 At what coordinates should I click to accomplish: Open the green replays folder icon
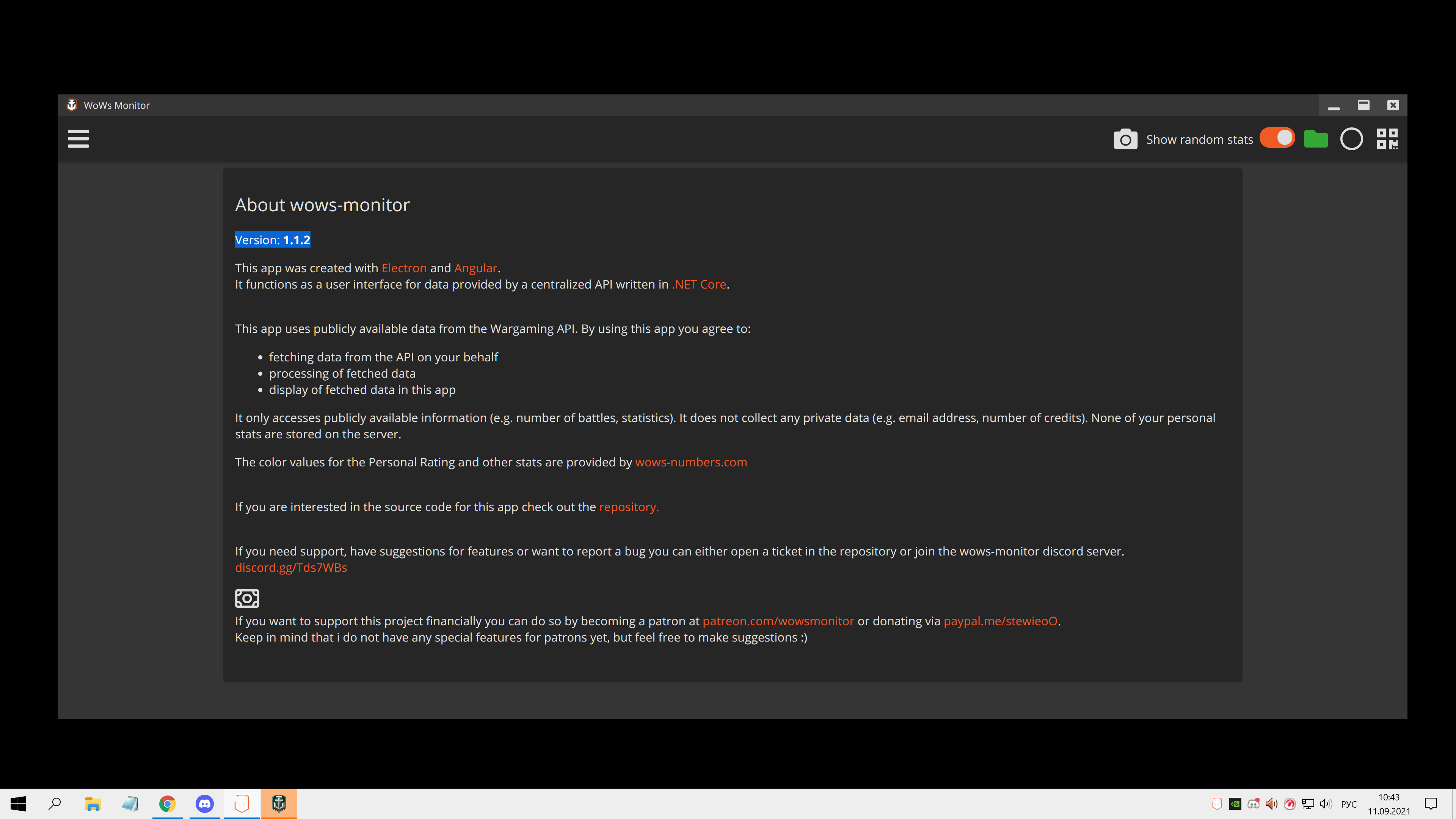click(1316, 138)
